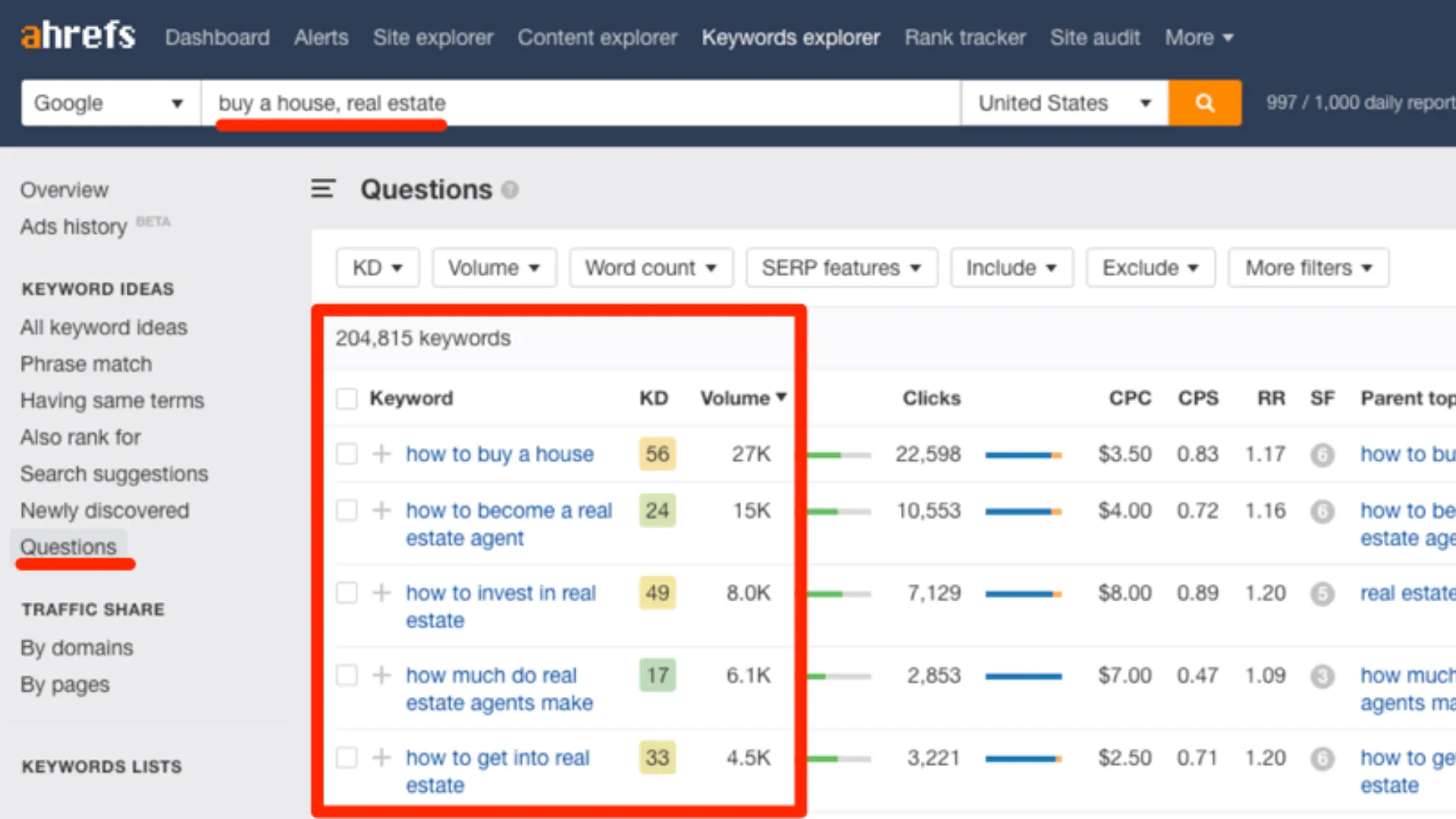Select Keywords explorer in top nav
Image resolution: width=1456 pixels, height=819 pixels.
click(x=791, y=37)
